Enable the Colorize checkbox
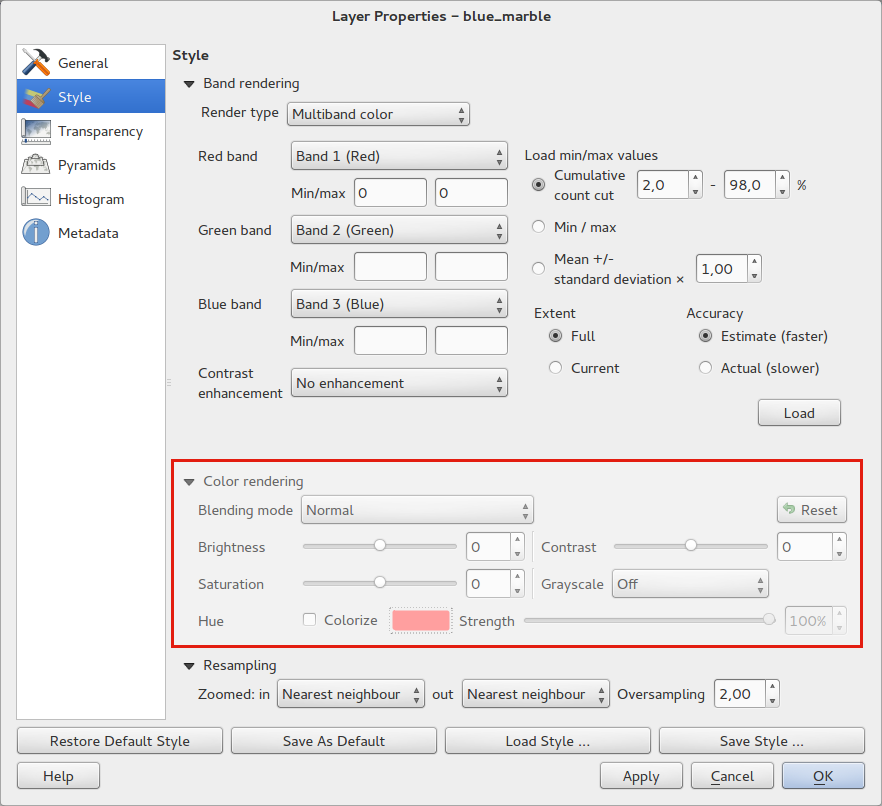Viewport: 882px width, 806px height. (310, 620)
